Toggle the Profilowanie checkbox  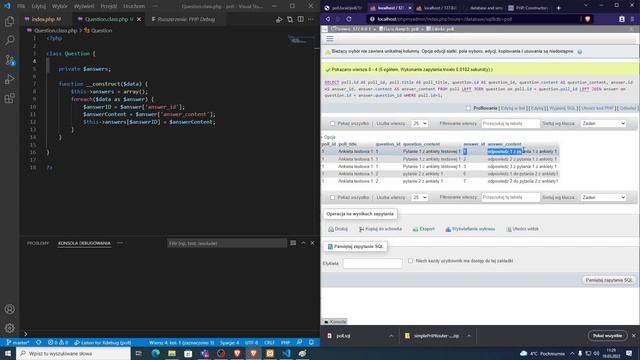[x=468, y=108]
